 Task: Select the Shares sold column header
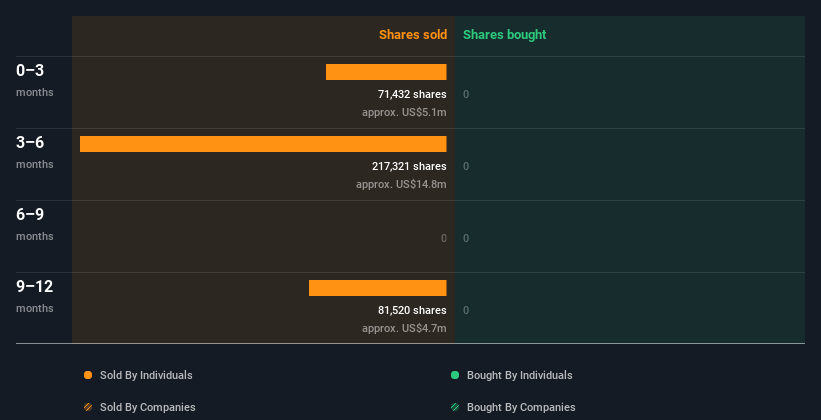tap(412, 35)
